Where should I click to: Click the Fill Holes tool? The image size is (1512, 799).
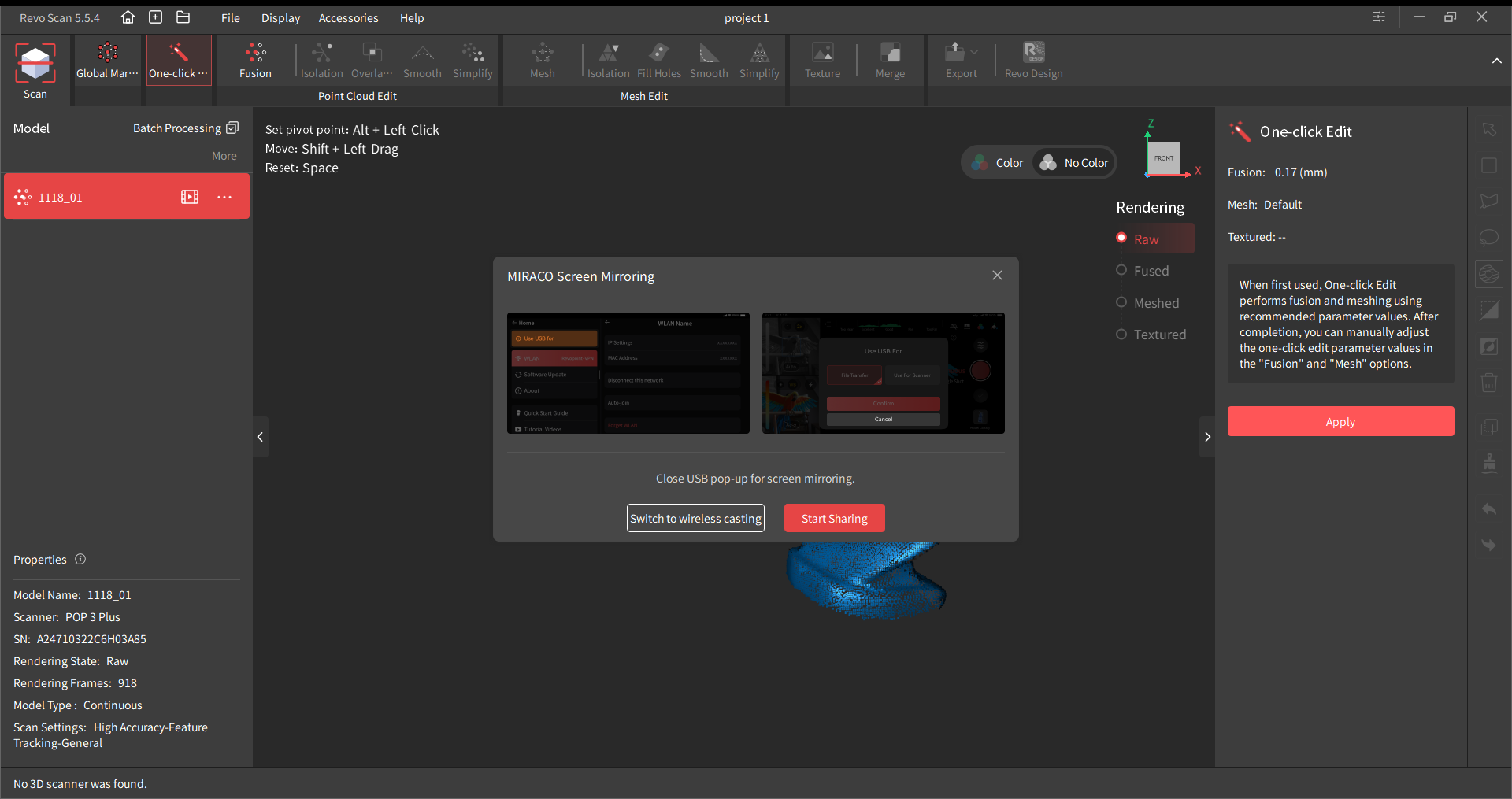click(658, 61)
